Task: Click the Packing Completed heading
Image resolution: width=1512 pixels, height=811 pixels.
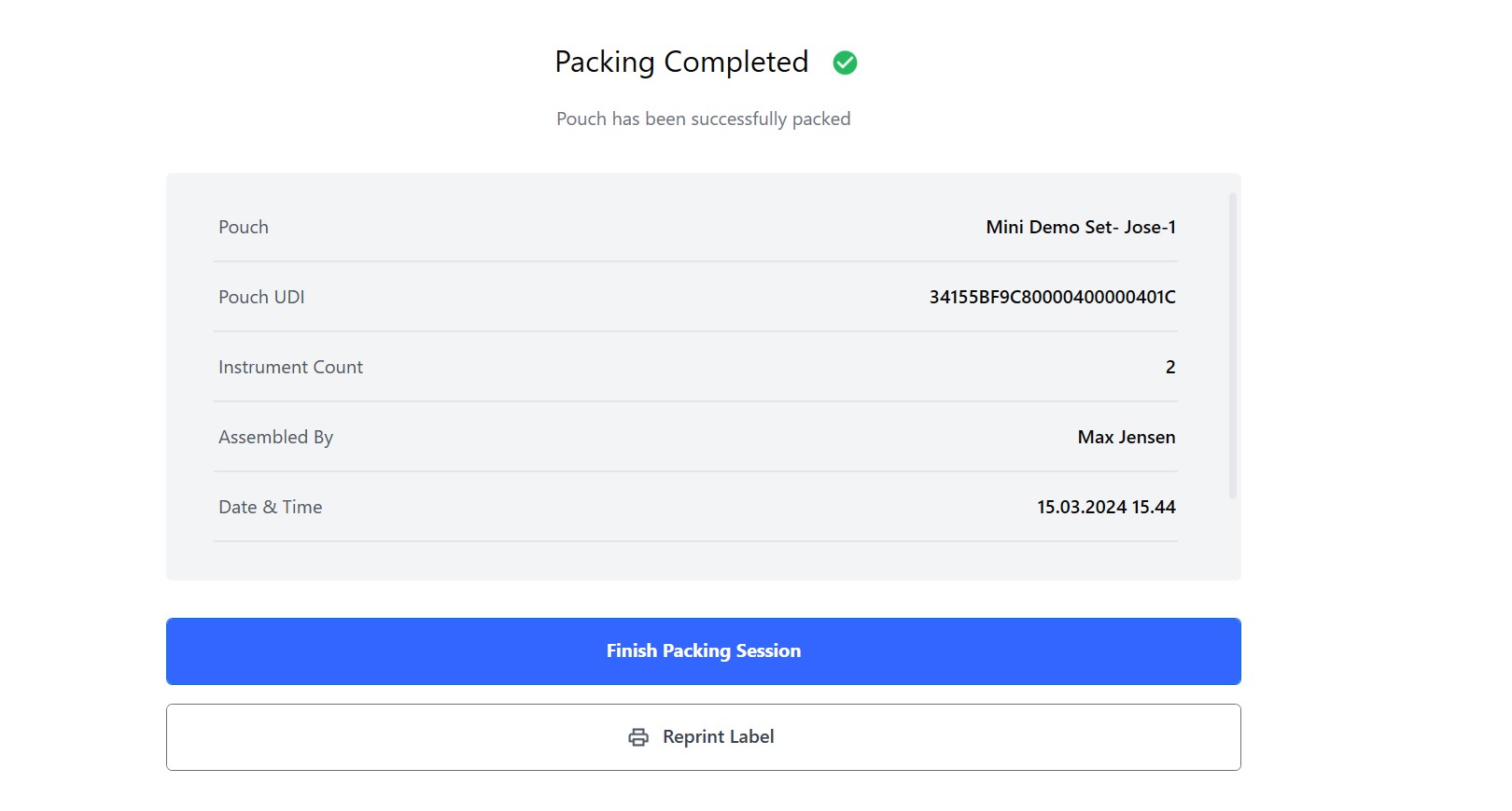Action: 681,63
